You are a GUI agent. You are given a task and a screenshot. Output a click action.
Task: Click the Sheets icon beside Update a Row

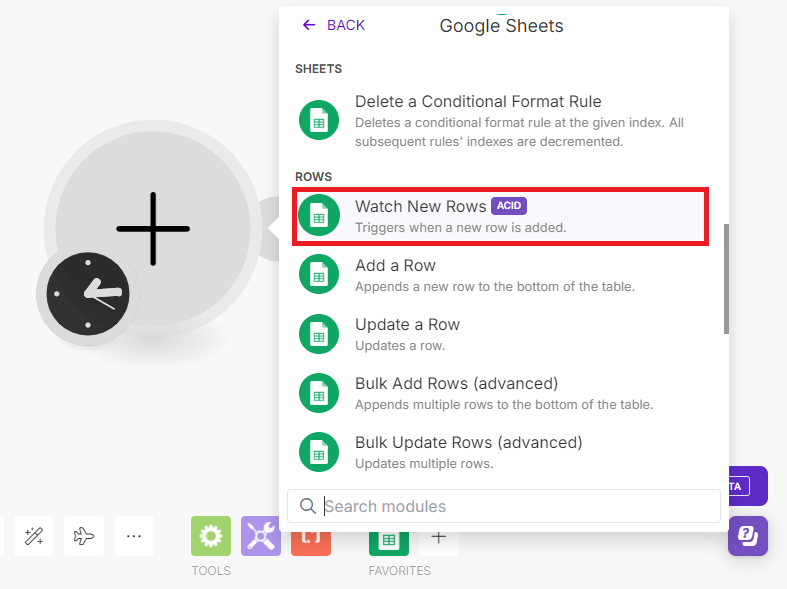point(319,334)
